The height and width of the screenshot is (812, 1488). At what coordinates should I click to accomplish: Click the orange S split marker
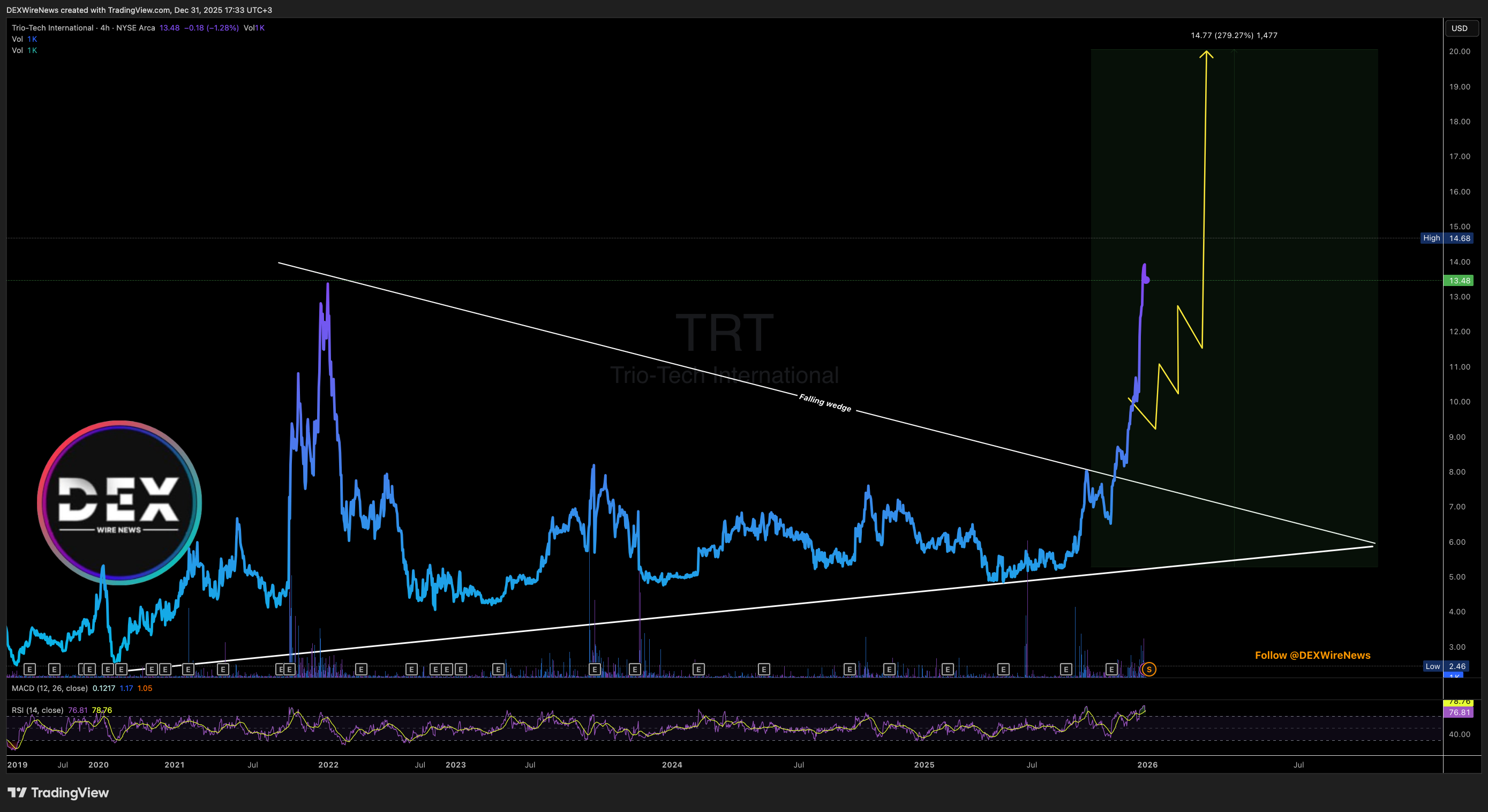[1149, 670]
